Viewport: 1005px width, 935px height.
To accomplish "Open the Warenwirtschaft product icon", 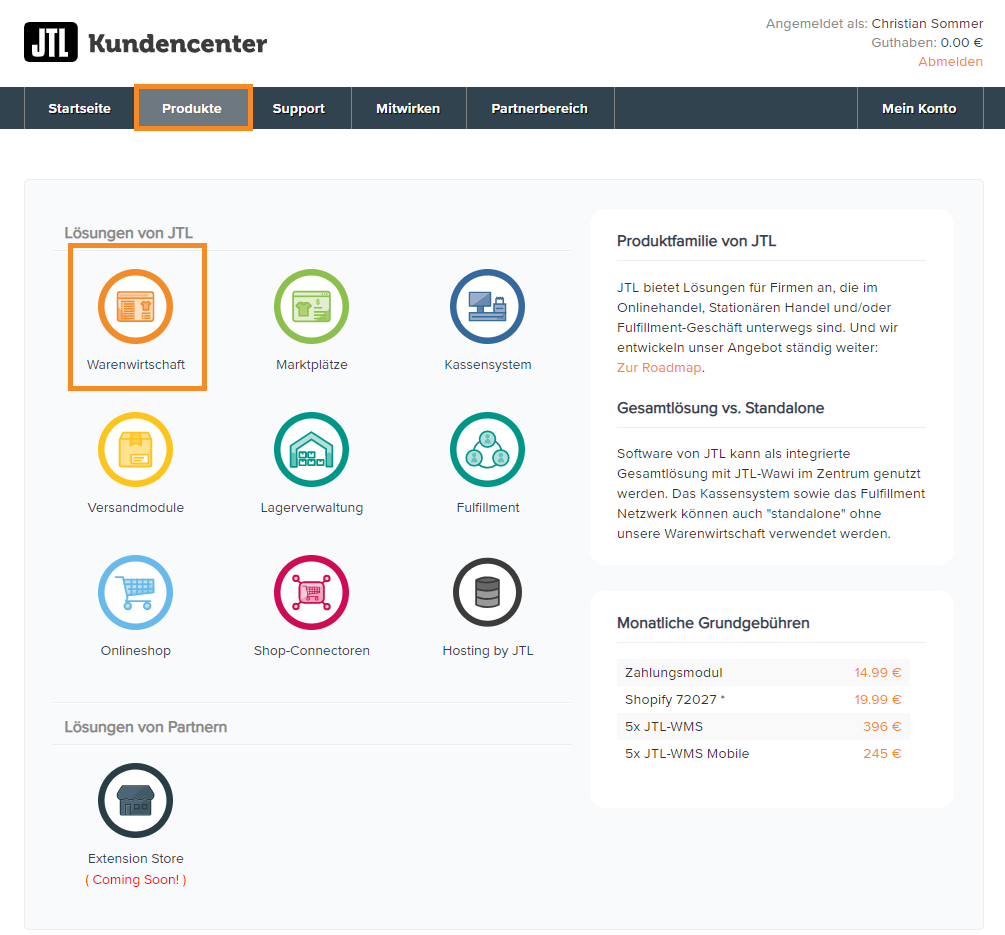I will tap(136, 307).
